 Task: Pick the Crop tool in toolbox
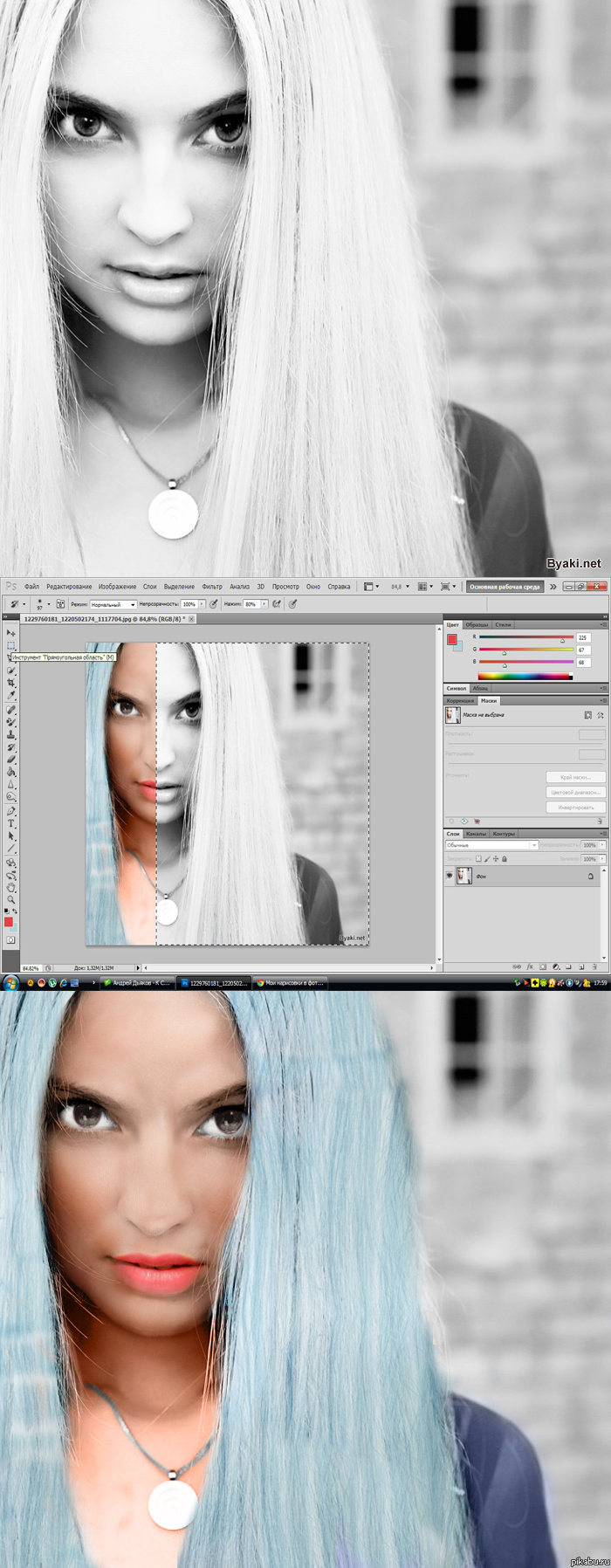[x=10, y=683]
